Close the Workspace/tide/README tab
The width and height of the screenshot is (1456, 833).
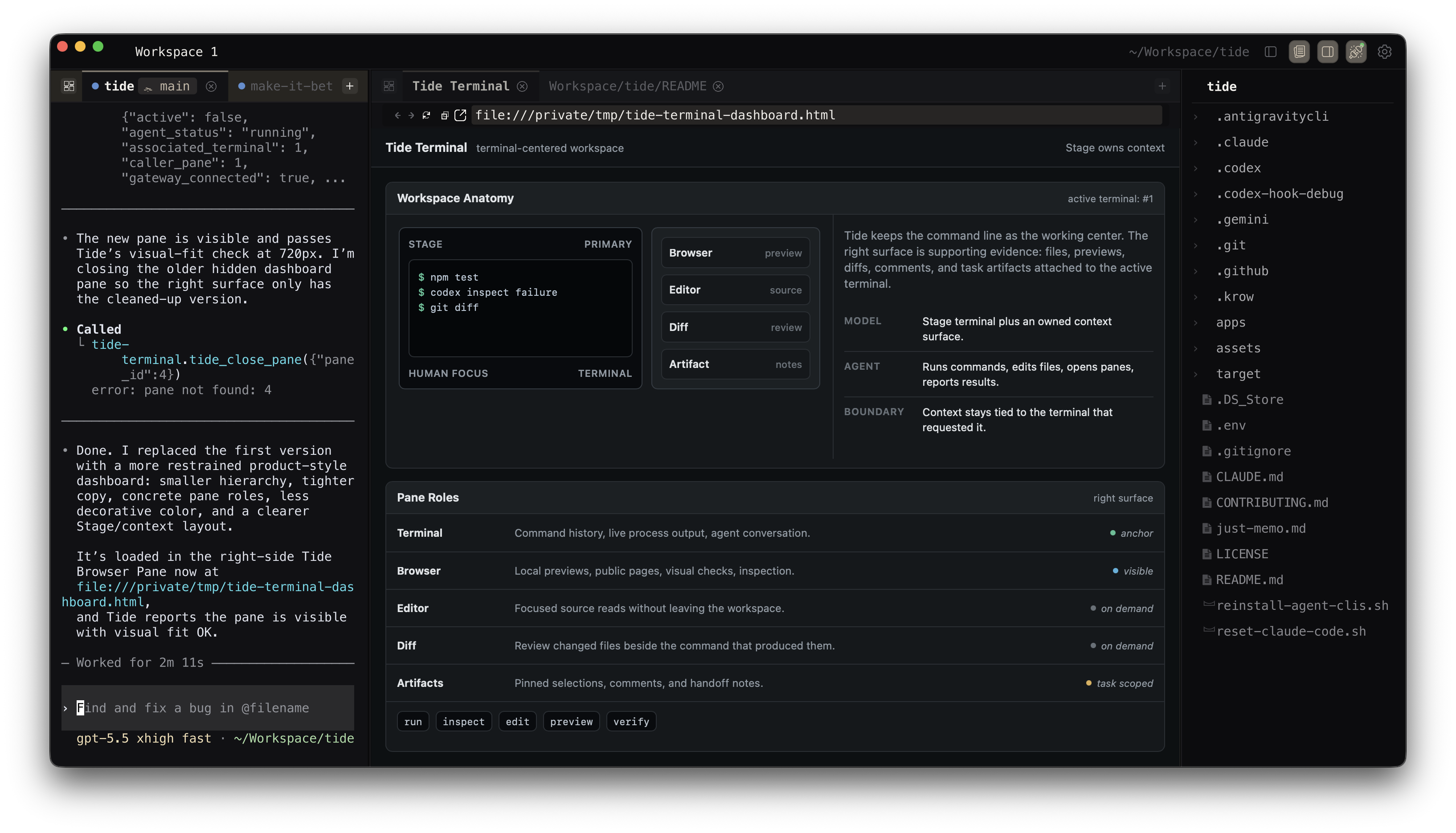[719, 86]
